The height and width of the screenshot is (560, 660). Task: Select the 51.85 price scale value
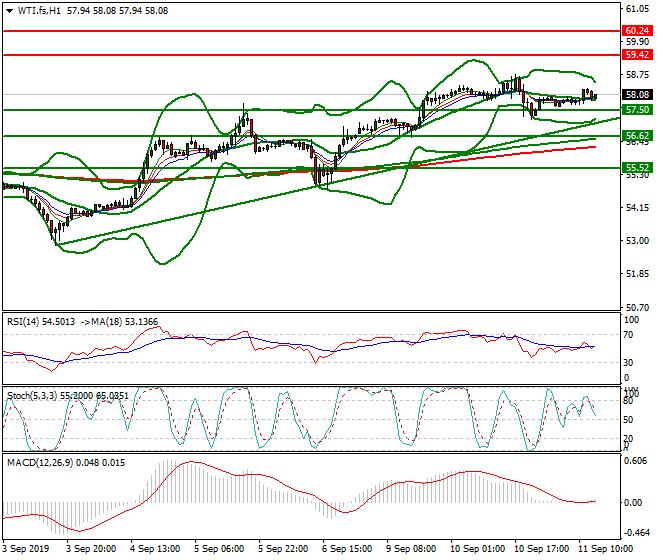pos(637,274)
